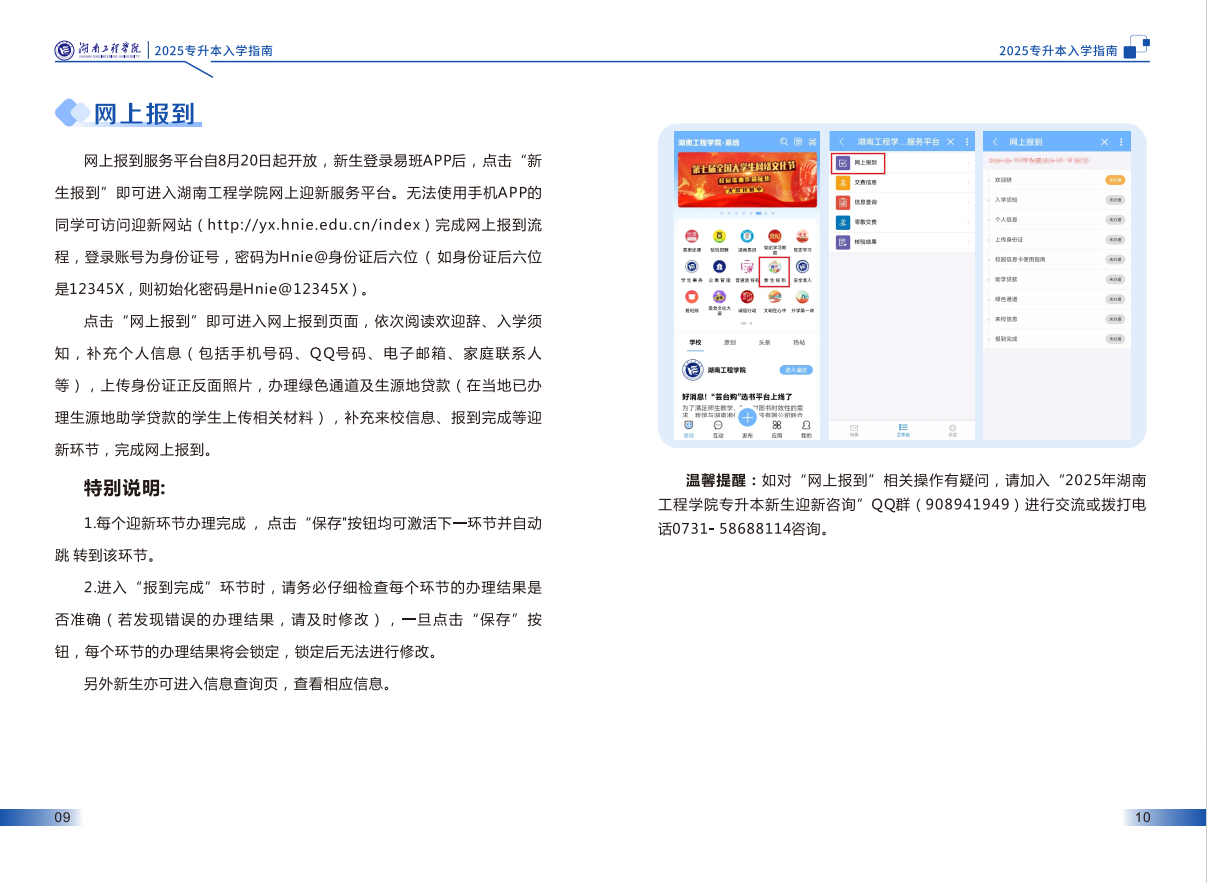Close the 服务平台 screen with X

pyautogui.click(x=951, y=142)
